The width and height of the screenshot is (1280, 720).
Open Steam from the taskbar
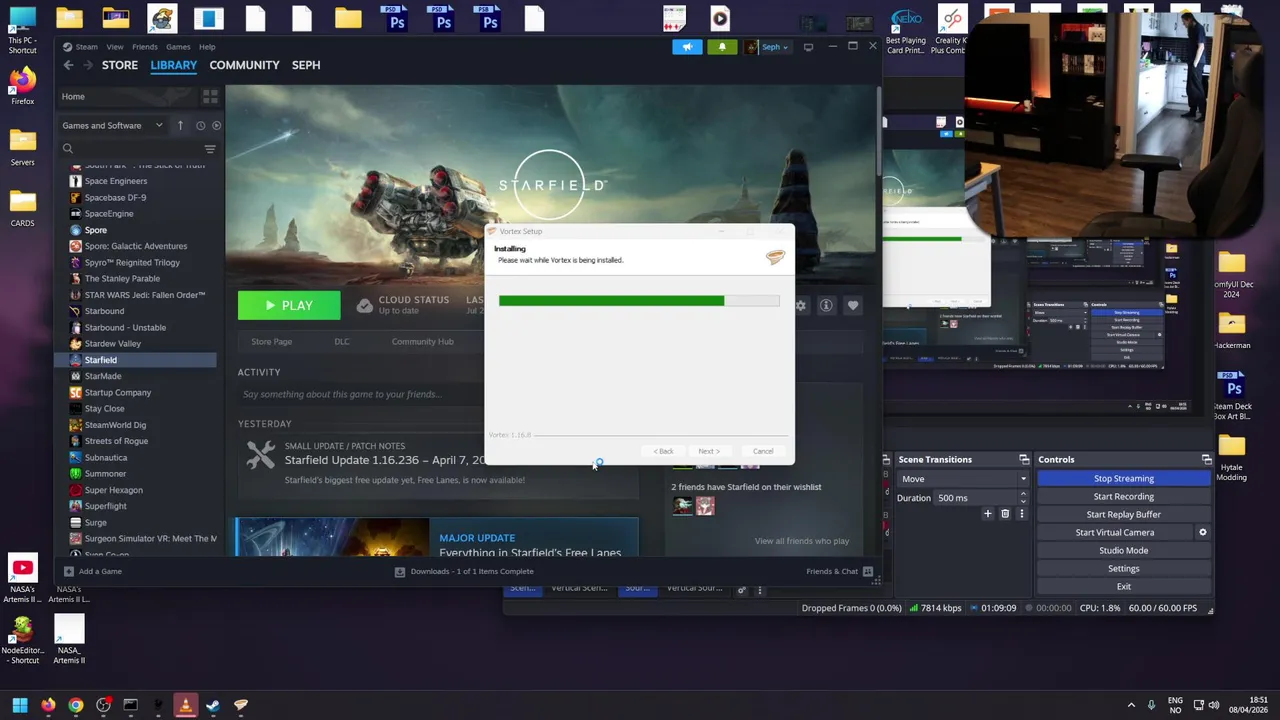[213, 705]
